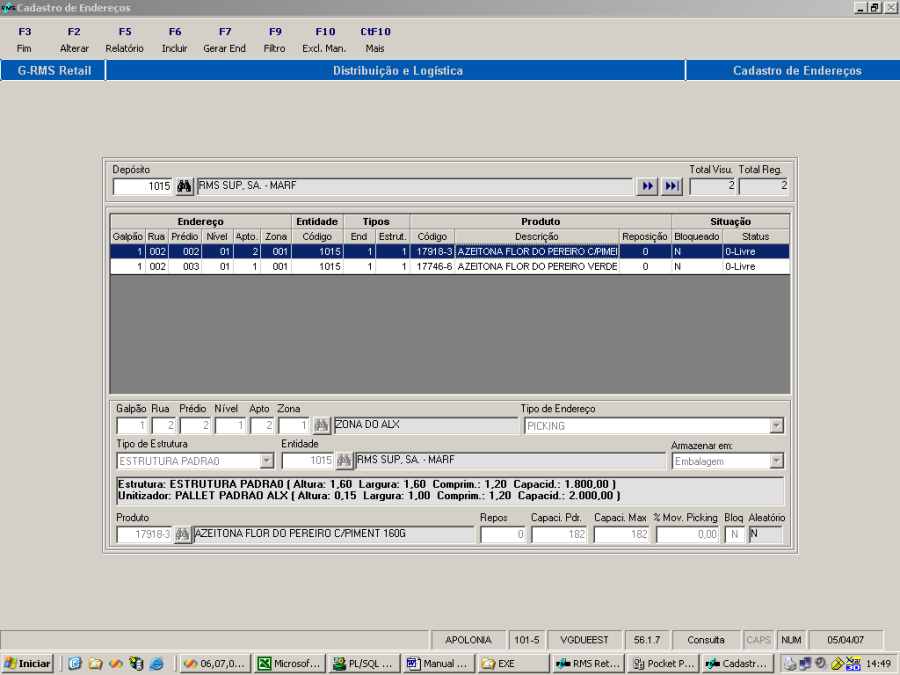
Task: Click the Depósito code field 1015
Action: pos(143,186)
